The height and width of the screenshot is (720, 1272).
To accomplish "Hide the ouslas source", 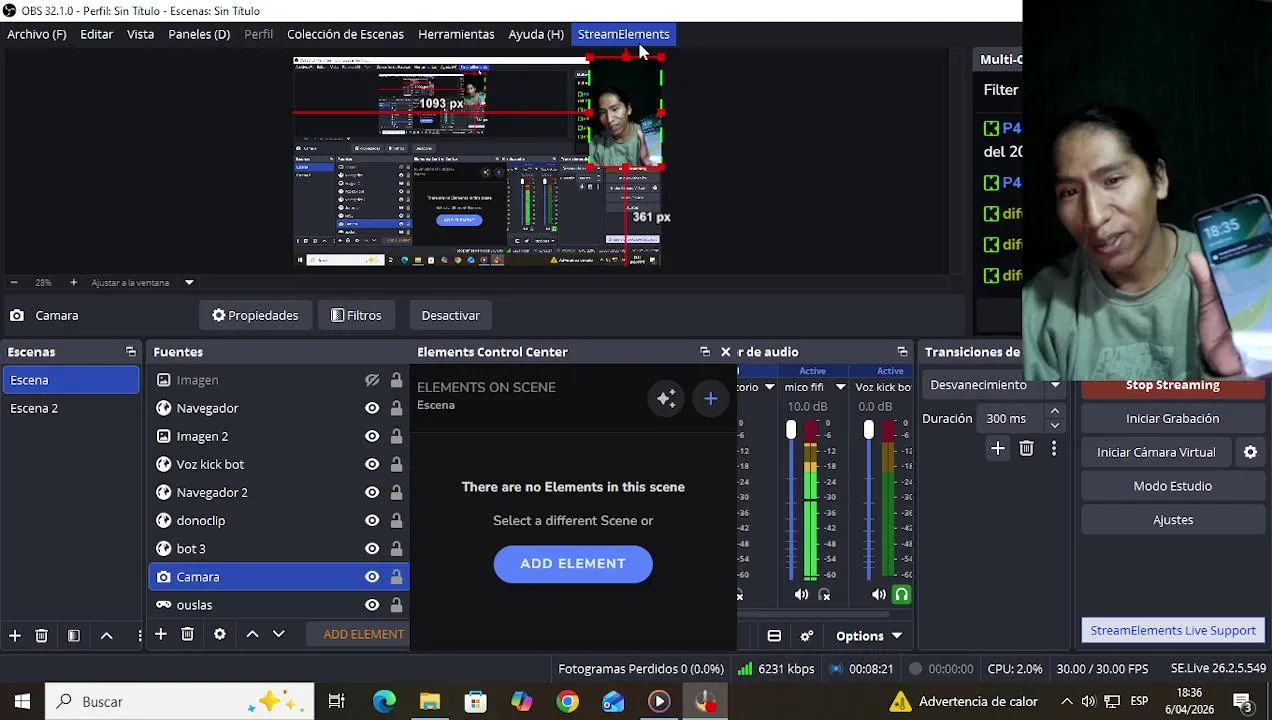I will 372,605.
